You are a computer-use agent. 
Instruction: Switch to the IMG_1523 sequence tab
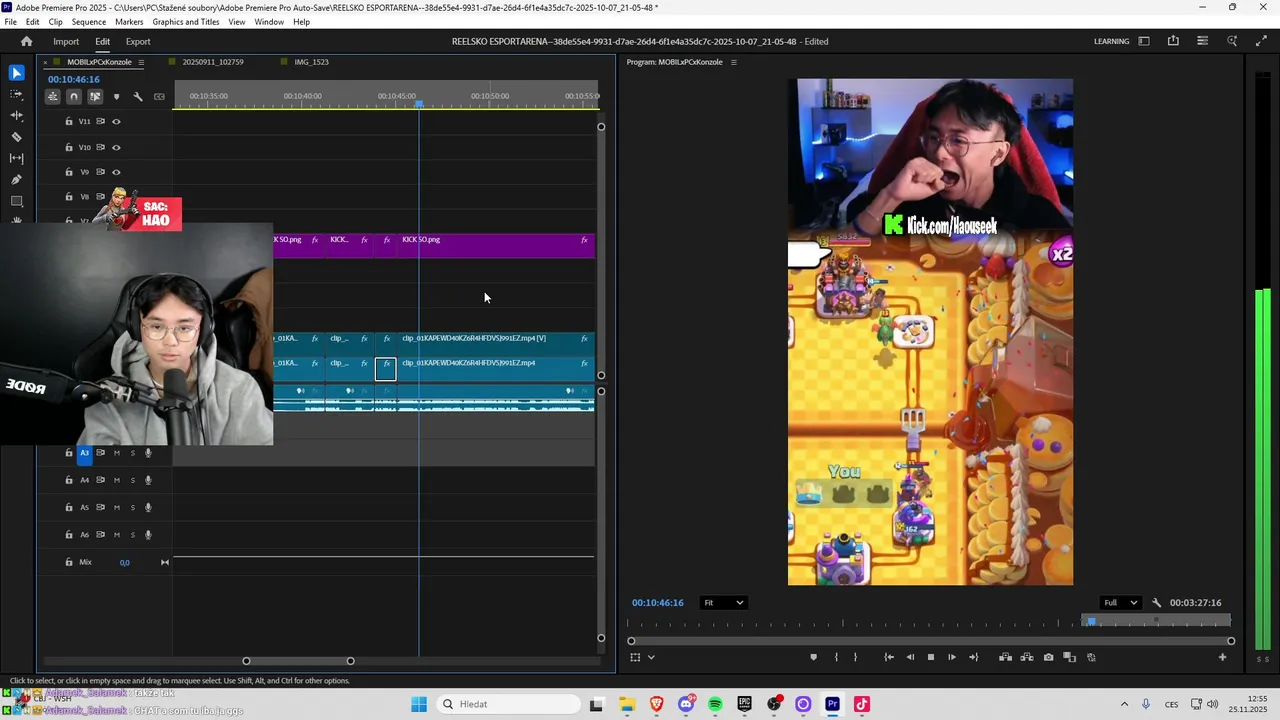[x=311, y=62]
